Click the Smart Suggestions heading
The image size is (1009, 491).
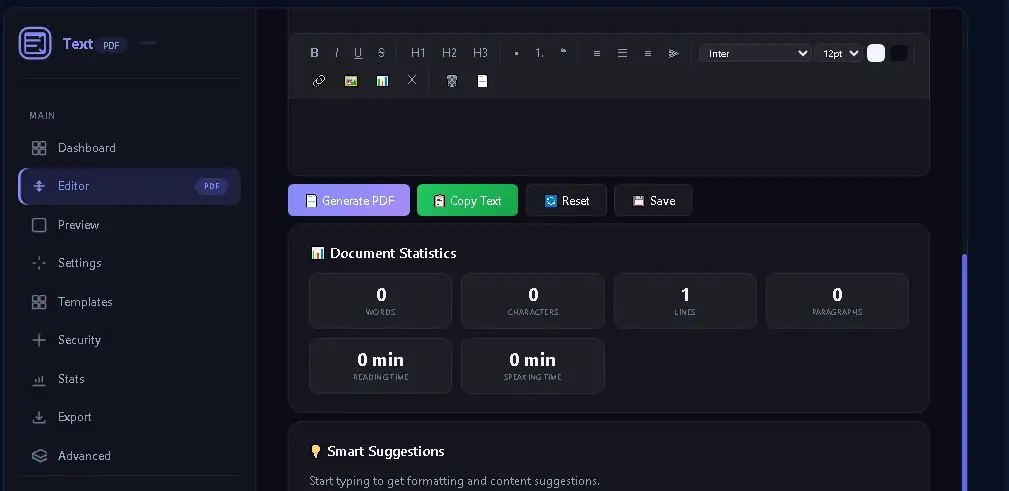[x=377, y=451]
